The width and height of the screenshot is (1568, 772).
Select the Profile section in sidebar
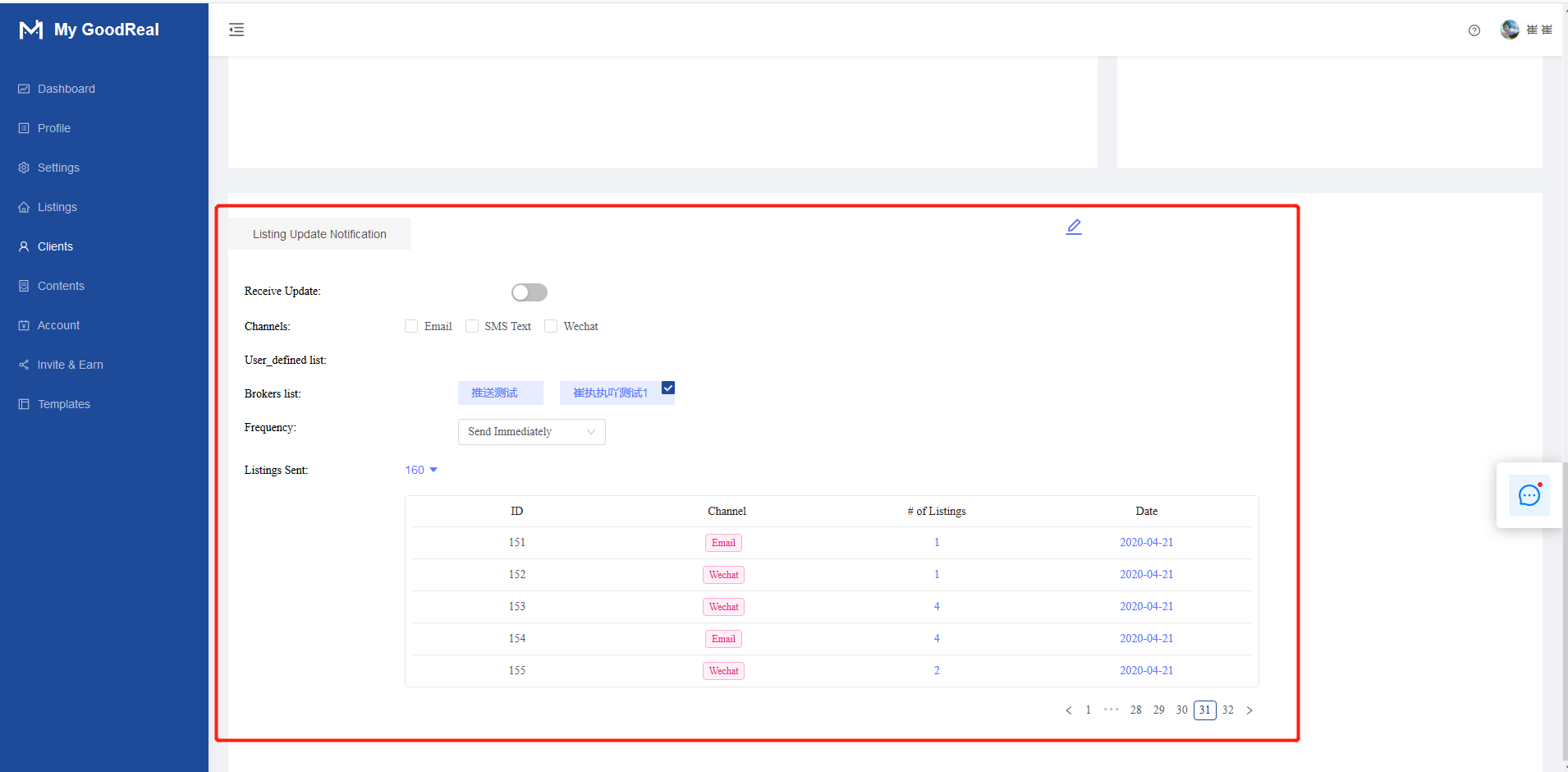pos(54,128)
